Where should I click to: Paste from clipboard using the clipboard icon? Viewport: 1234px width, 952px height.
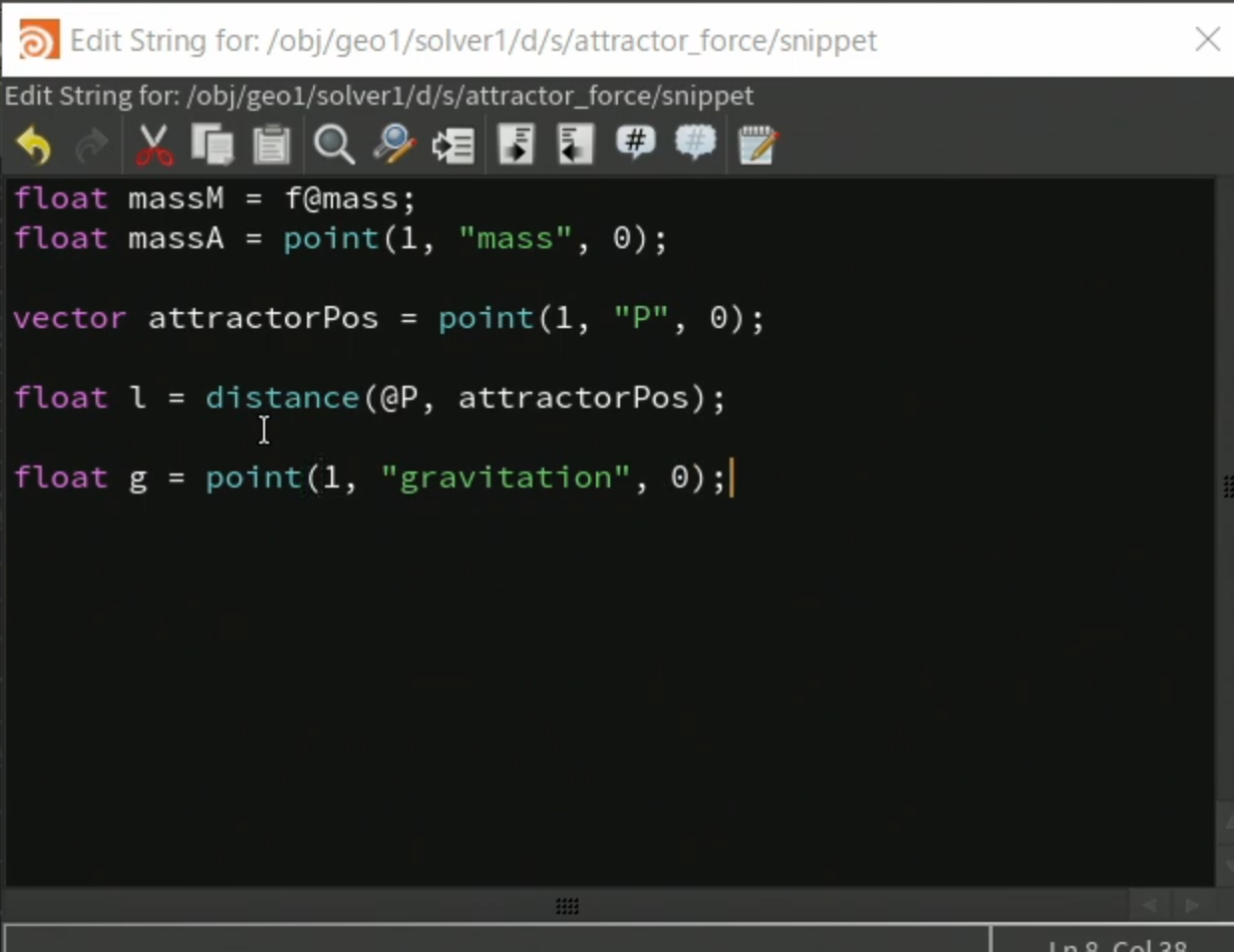[x=270, y=146]
